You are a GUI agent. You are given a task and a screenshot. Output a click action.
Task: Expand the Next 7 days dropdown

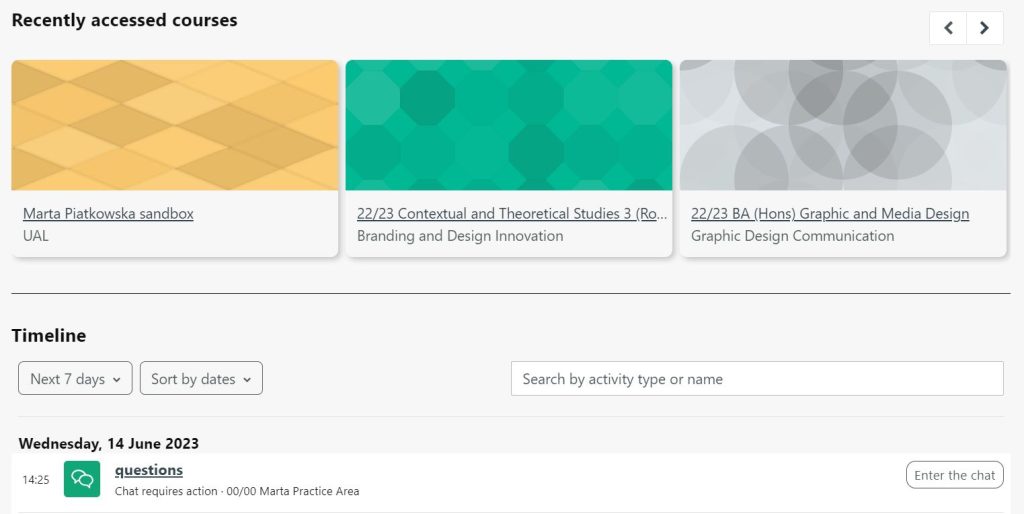(x=75, y=378)
